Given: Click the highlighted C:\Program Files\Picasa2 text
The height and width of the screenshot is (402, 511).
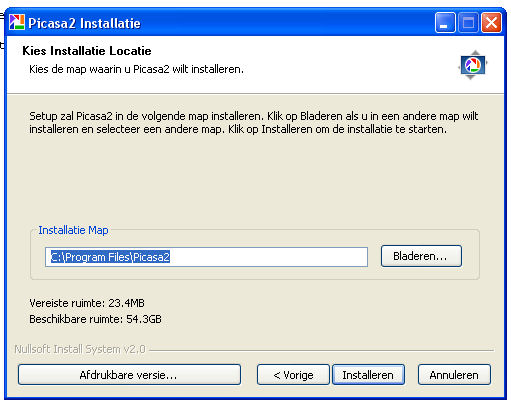Looking at the screenshot, I should 110,257.
